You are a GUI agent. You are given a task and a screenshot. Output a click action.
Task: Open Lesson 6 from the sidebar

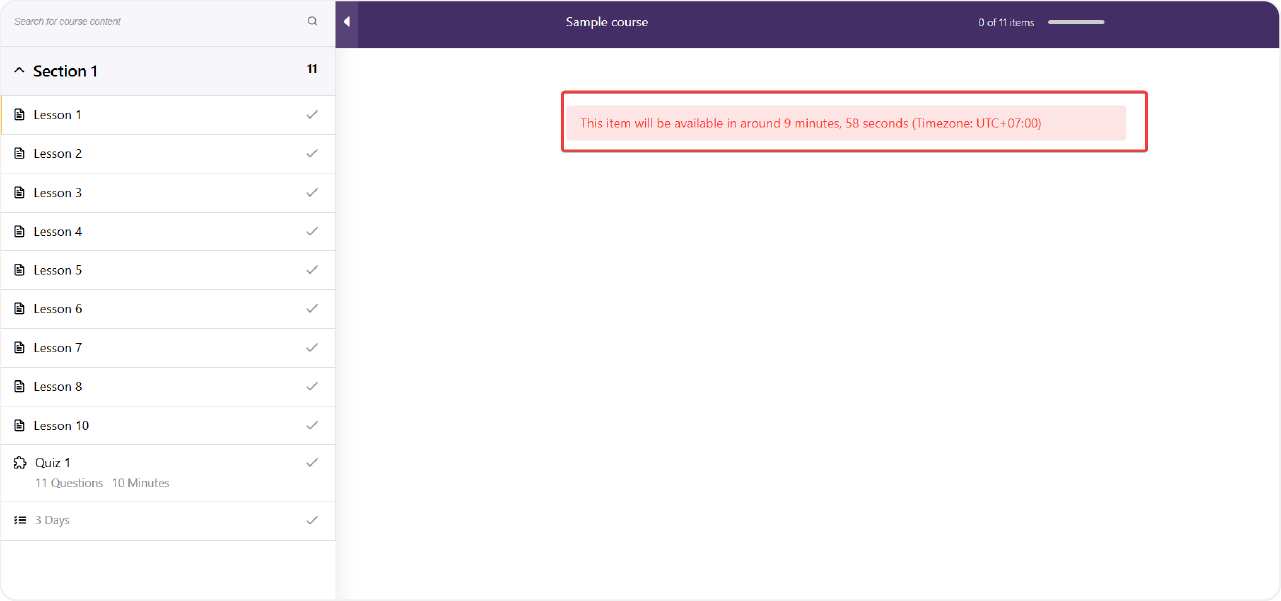pyautogui.click(x=58, y=309)
